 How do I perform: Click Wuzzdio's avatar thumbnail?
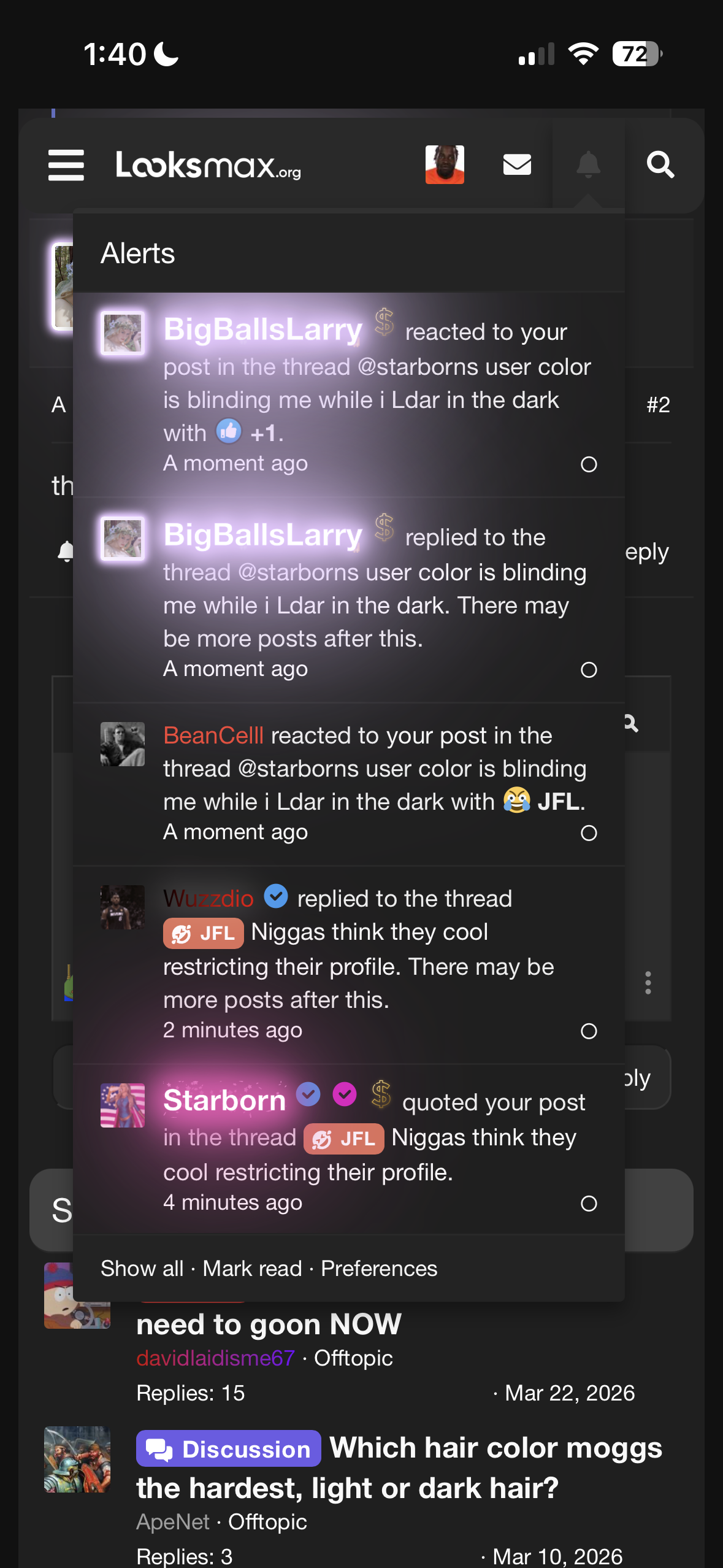coord(123,907)
